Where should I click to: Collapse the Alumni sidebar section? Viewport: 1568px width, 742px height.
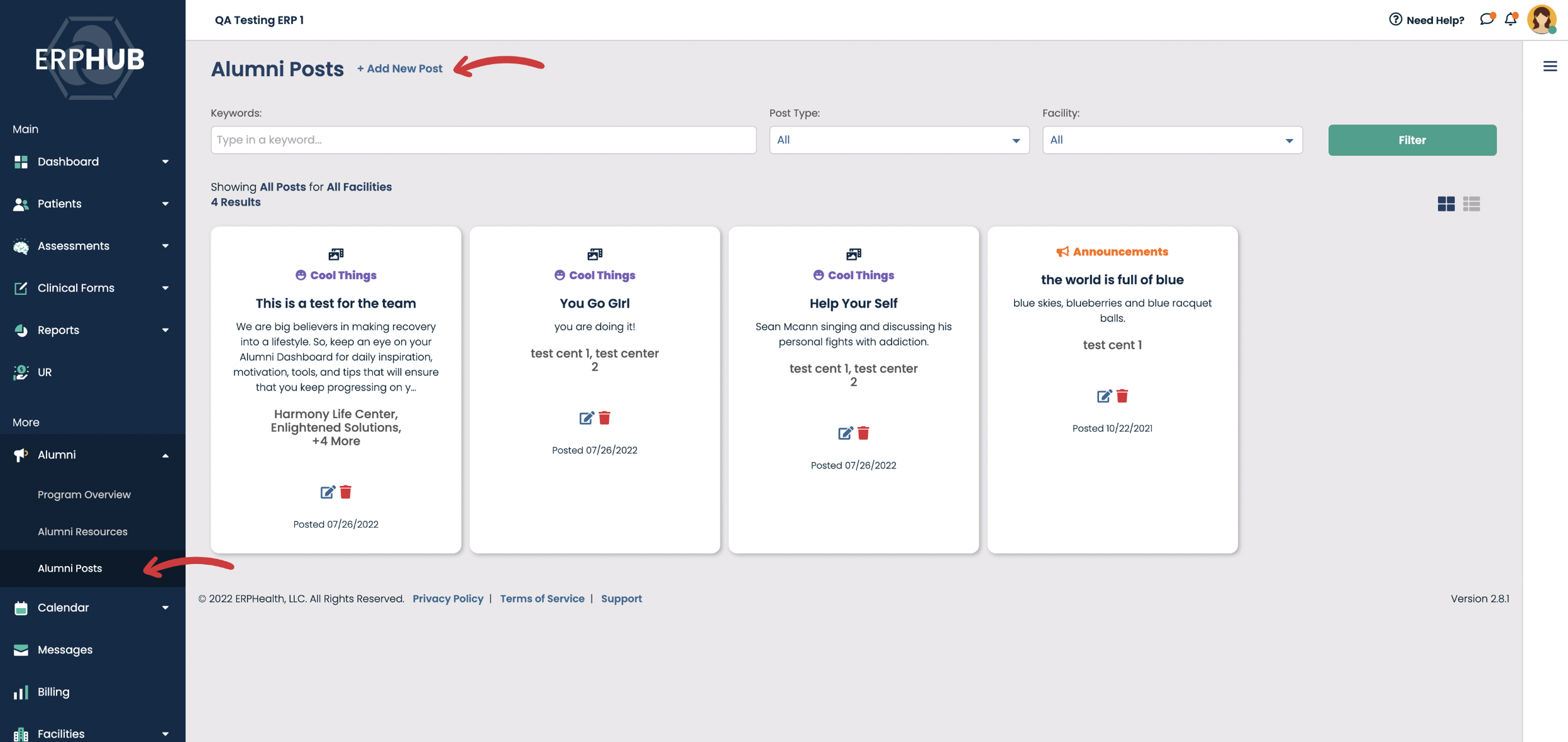click(165, 455)
